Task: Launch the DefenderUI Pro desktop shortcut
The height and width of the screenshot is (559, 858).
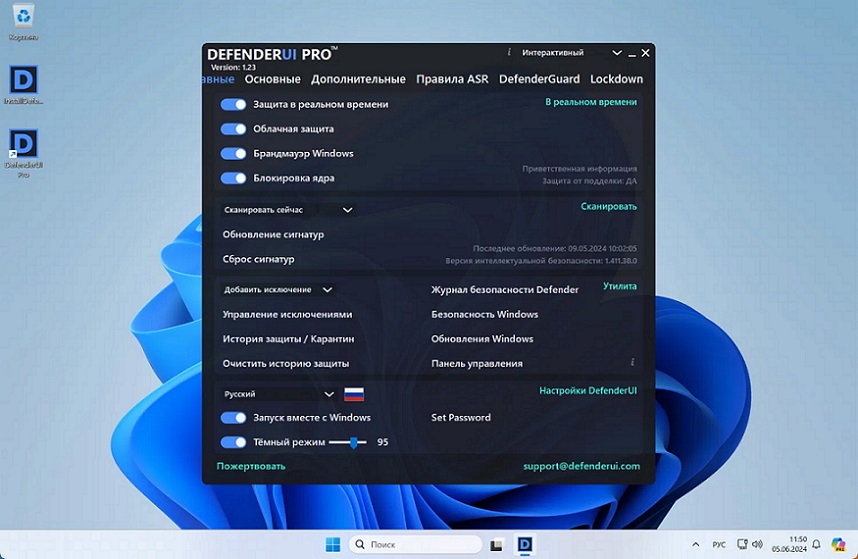Action: pyautogui.click(x=23, y=153)
